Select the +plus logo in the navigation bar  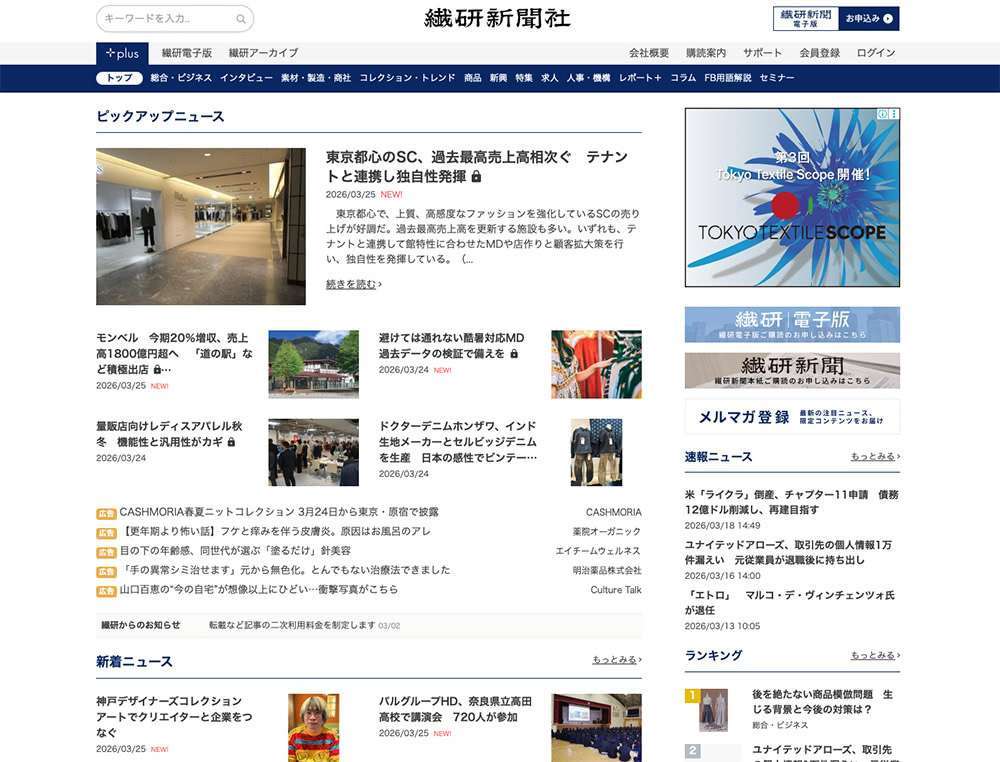click(122, 53)
